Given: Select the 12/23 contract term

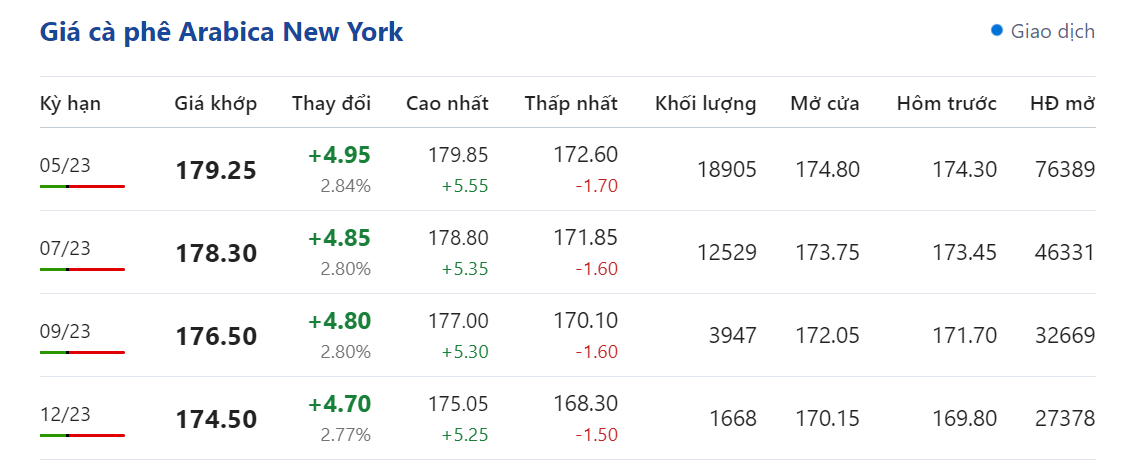Looking at the screenshot, I should pos(65,415).
